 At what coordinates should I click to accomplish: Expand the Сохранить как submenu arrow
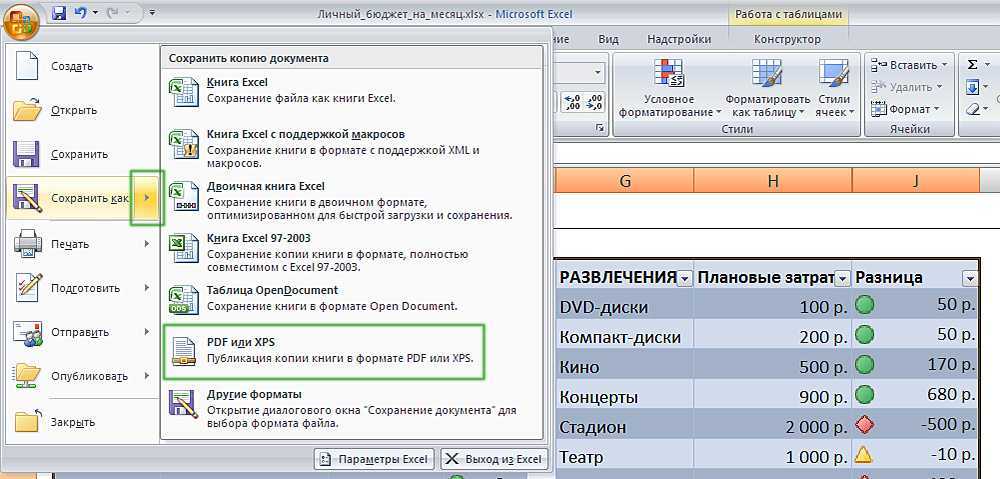(147, 198)
